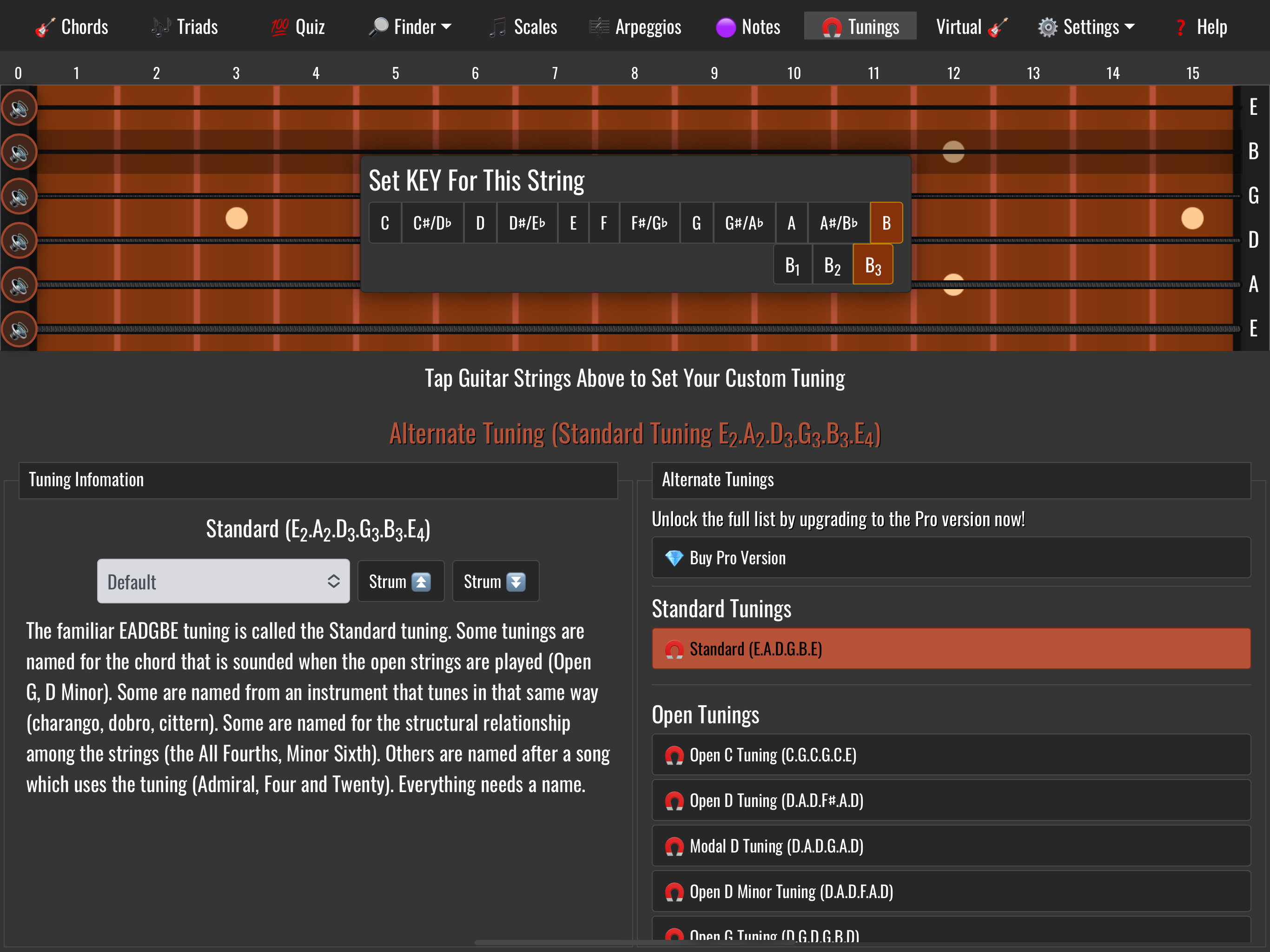This screenshot has width=1270, height=952.
Task: Select Open D Minor Tuning (D.A.D.F.A.D)
Action: point(952,892)
